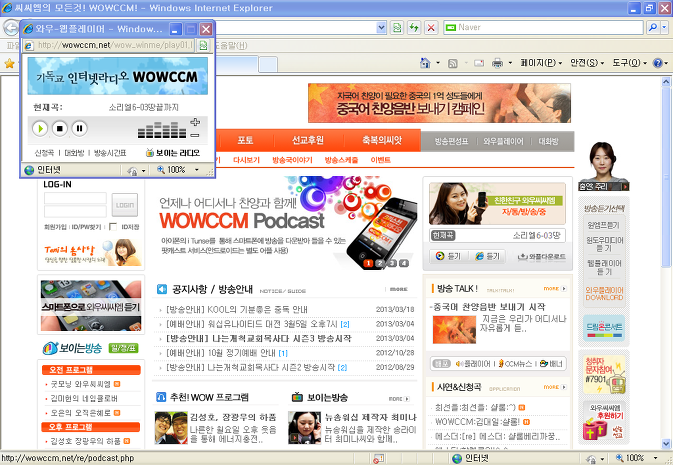
Task: Stop playback in the WOWCCM web player
Action: tap(60, 128)
